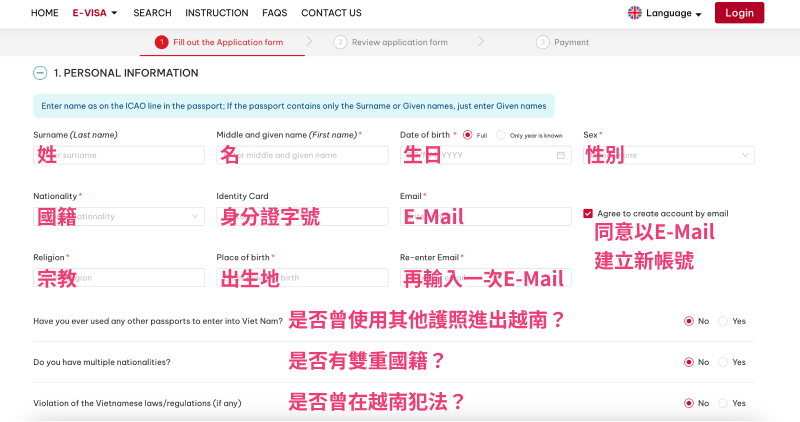
Task: Open the date of birth calendar icon
Action: pos(561,155)
